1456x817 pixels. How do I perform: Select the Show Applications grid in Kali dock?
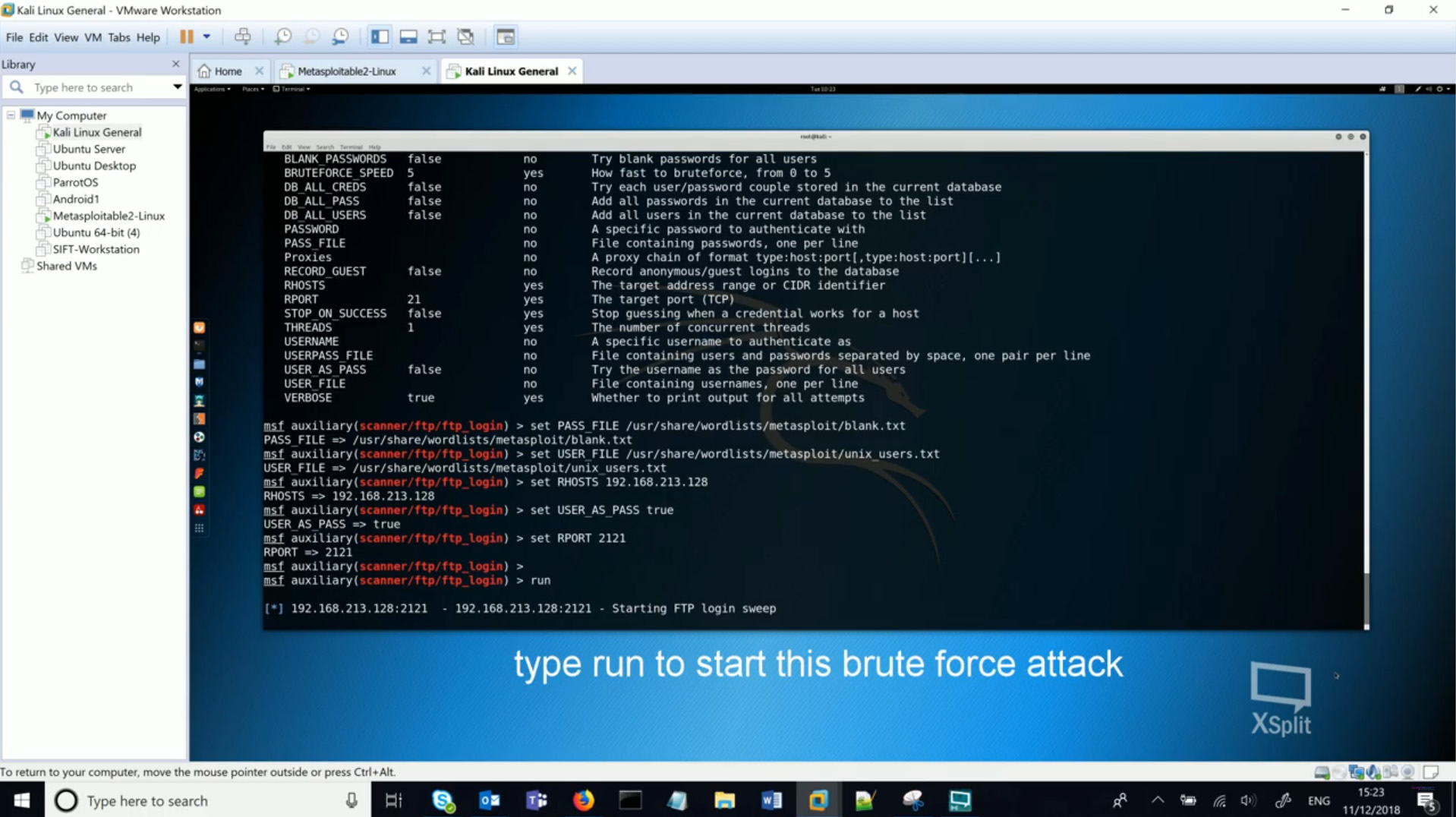(x=199, y=528)
